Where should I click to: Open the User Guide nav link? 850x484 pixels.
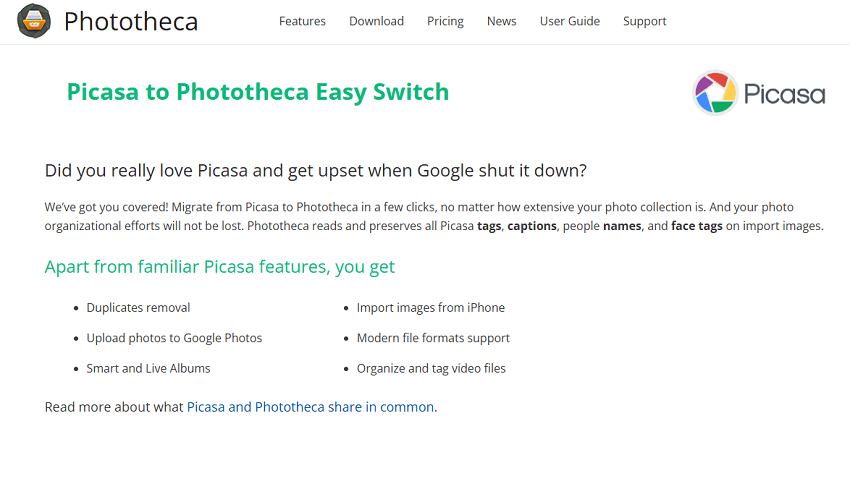(x=569, y=21)
